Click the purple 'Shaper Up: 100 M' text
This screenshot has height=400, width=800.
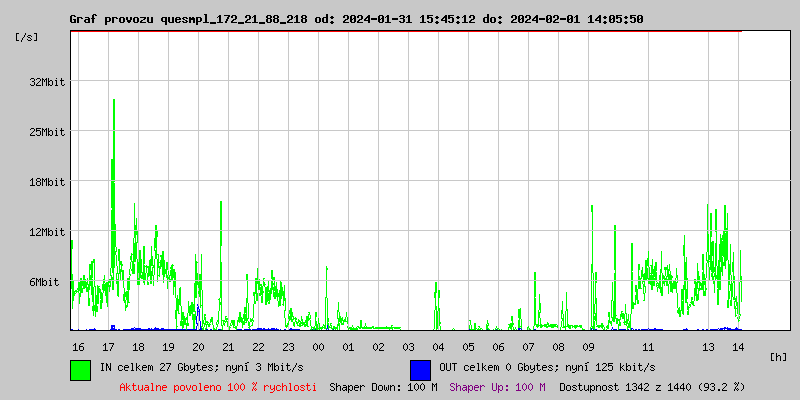(x=497, y=387)
